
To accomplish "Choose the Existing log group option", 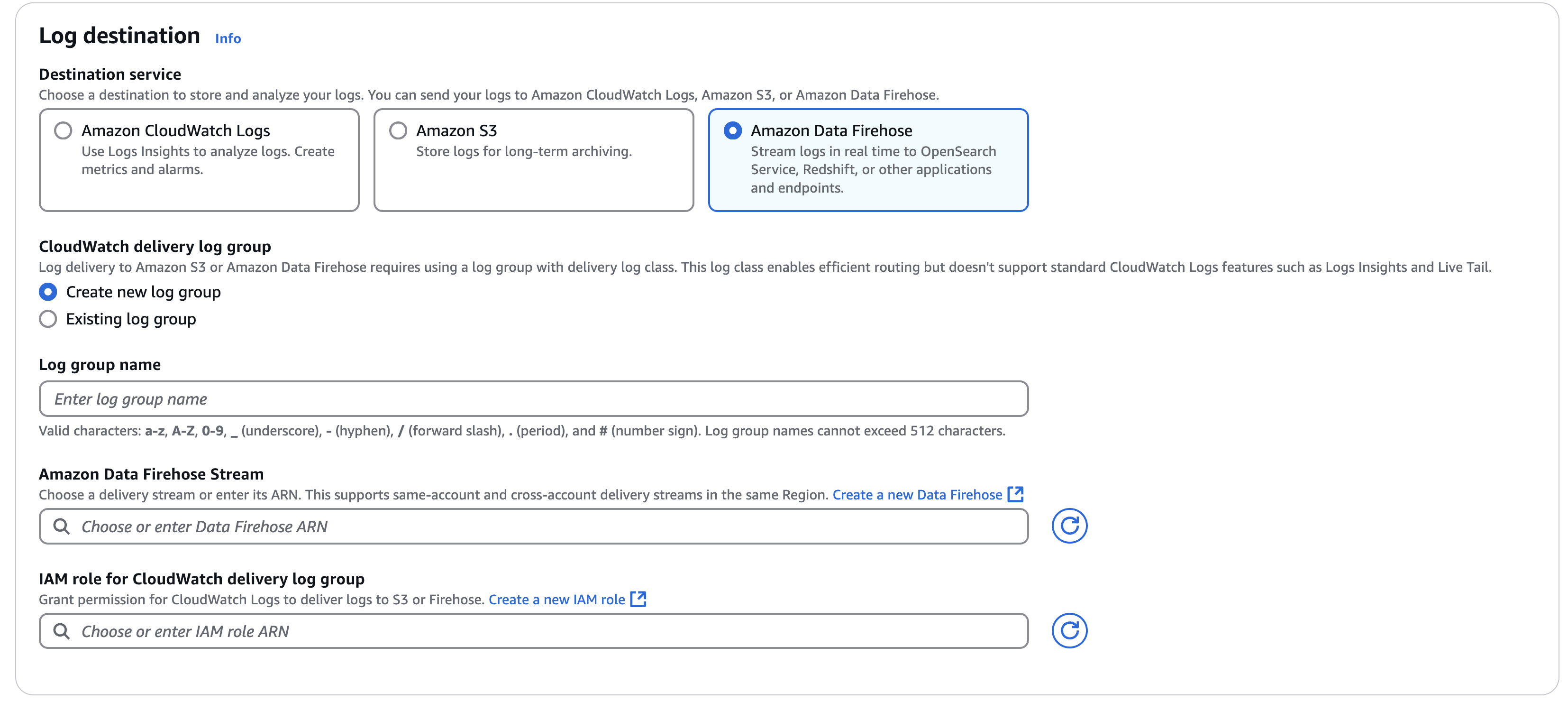I will click(x=48, y=318).
